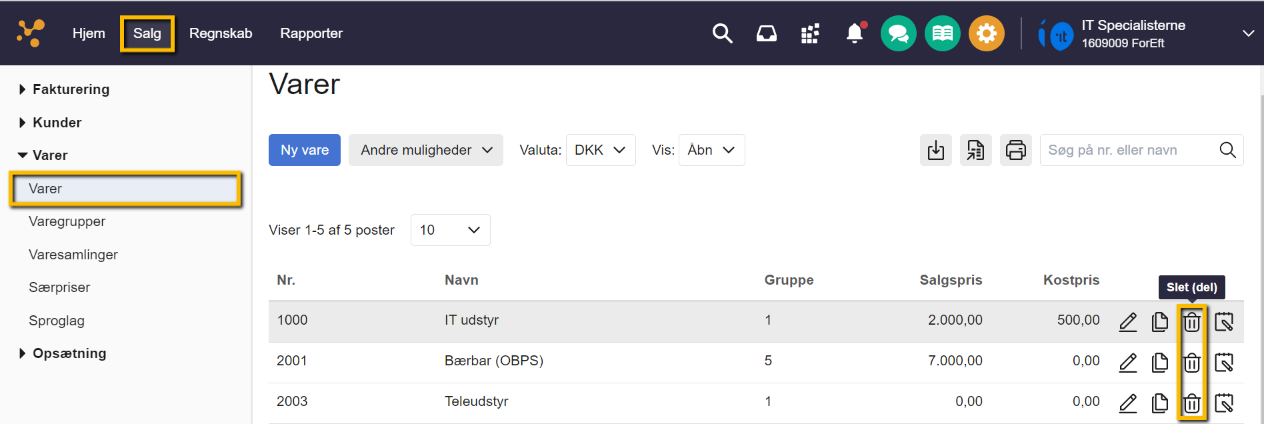Go to Varegrupper in the sidebar
The height and width of the screenshot is (424, 1264).
tap(67, 221)
